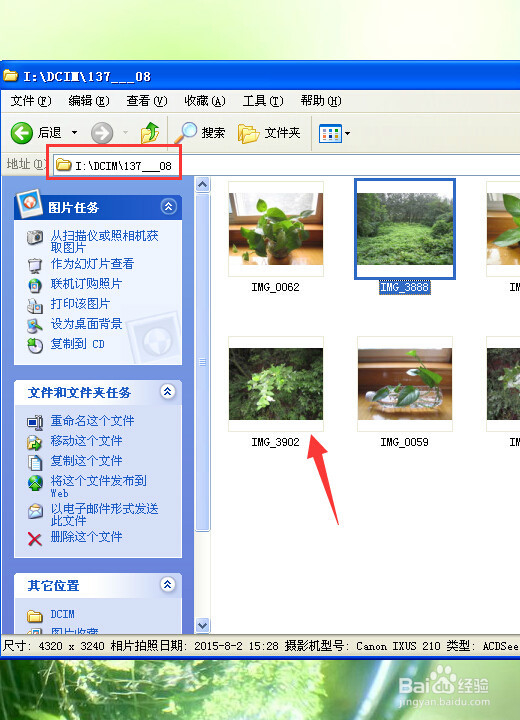Click 作为幻灯片查看 link
Image resolution: width=520 pixels, height=720 pixels.
92,264
